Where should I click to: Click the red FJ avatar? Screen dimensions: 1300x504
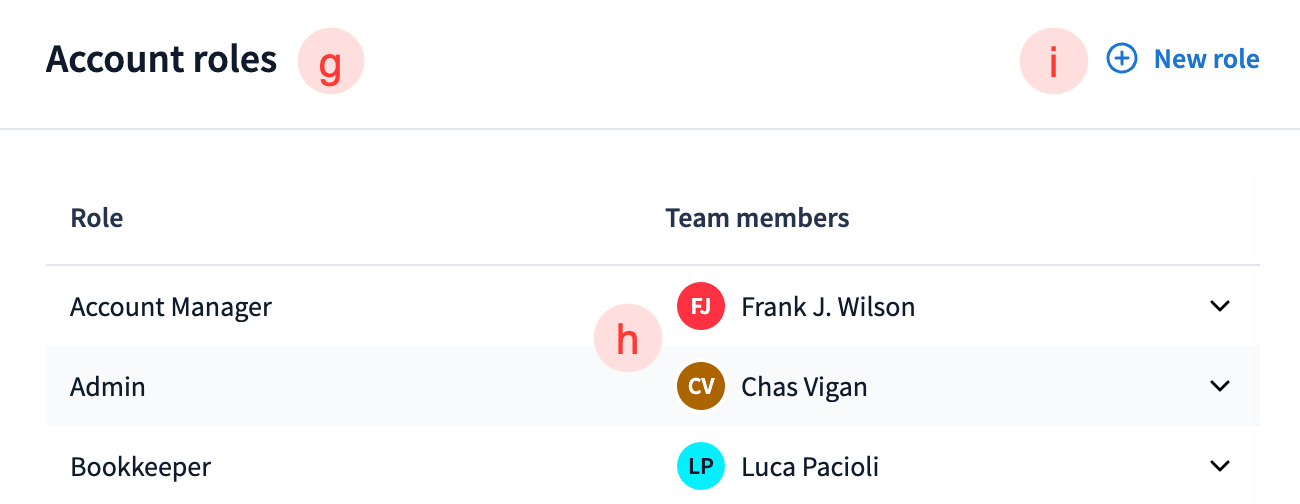(701, 306)
